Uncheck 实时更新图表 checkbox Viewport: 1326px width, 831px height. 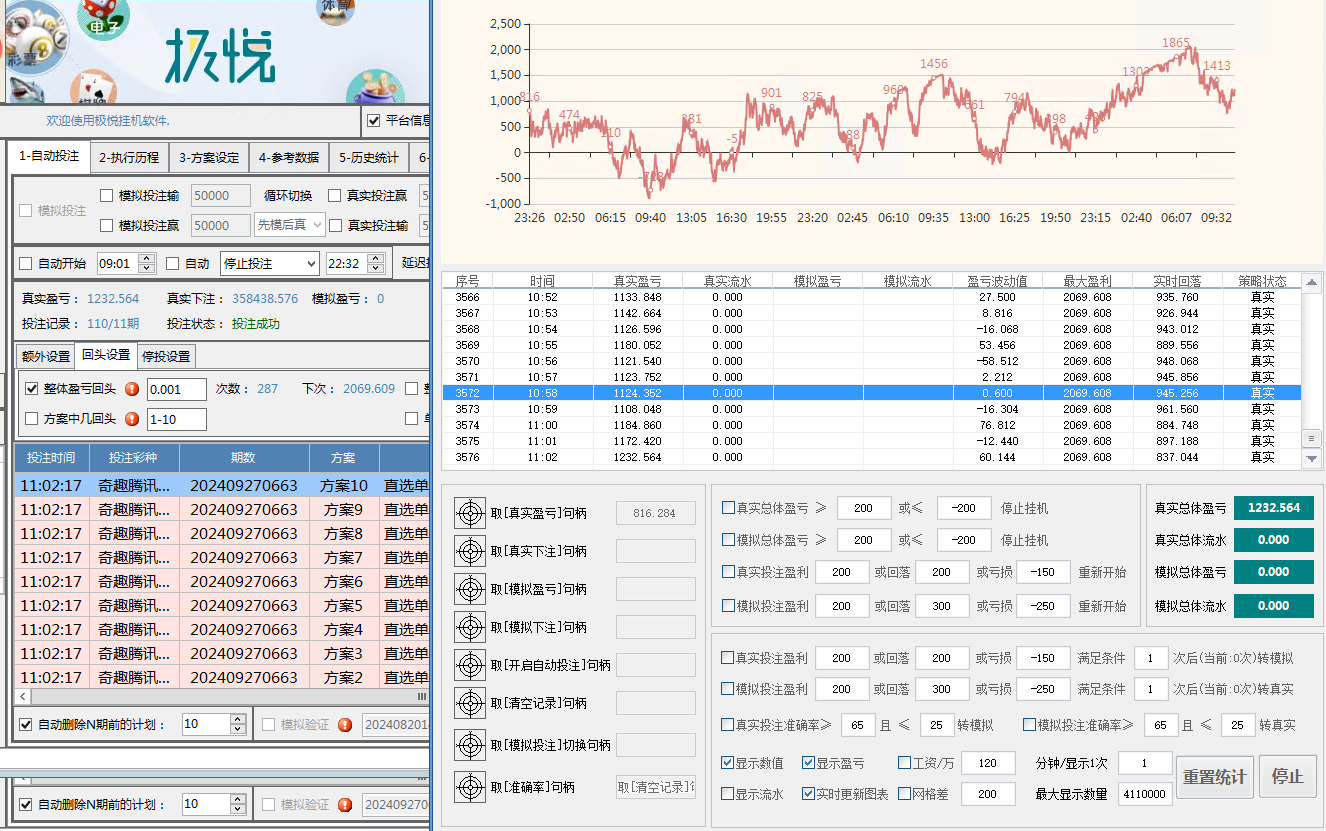click(x=808, y=794)
